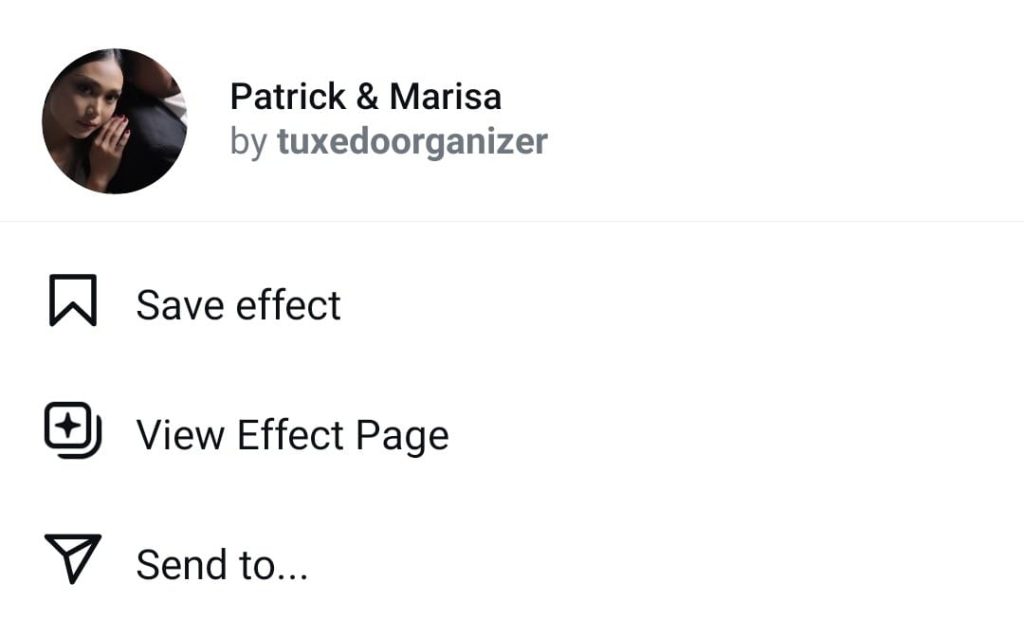The height and width of the screenshot is (619, 1024).
Task: Save the Patrick & Marisa effect
Action: pos(512,304)
